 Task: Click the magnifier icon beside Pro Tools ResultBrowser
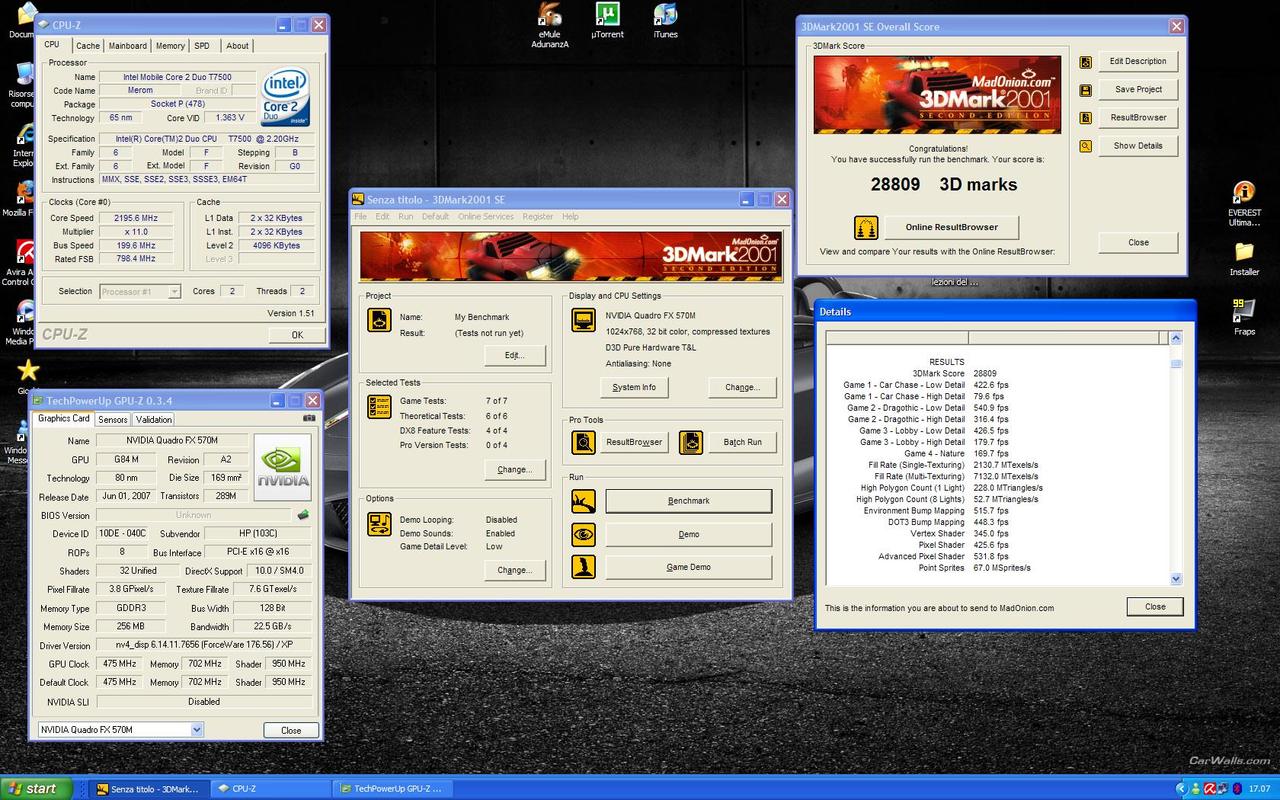pos(583,441)
